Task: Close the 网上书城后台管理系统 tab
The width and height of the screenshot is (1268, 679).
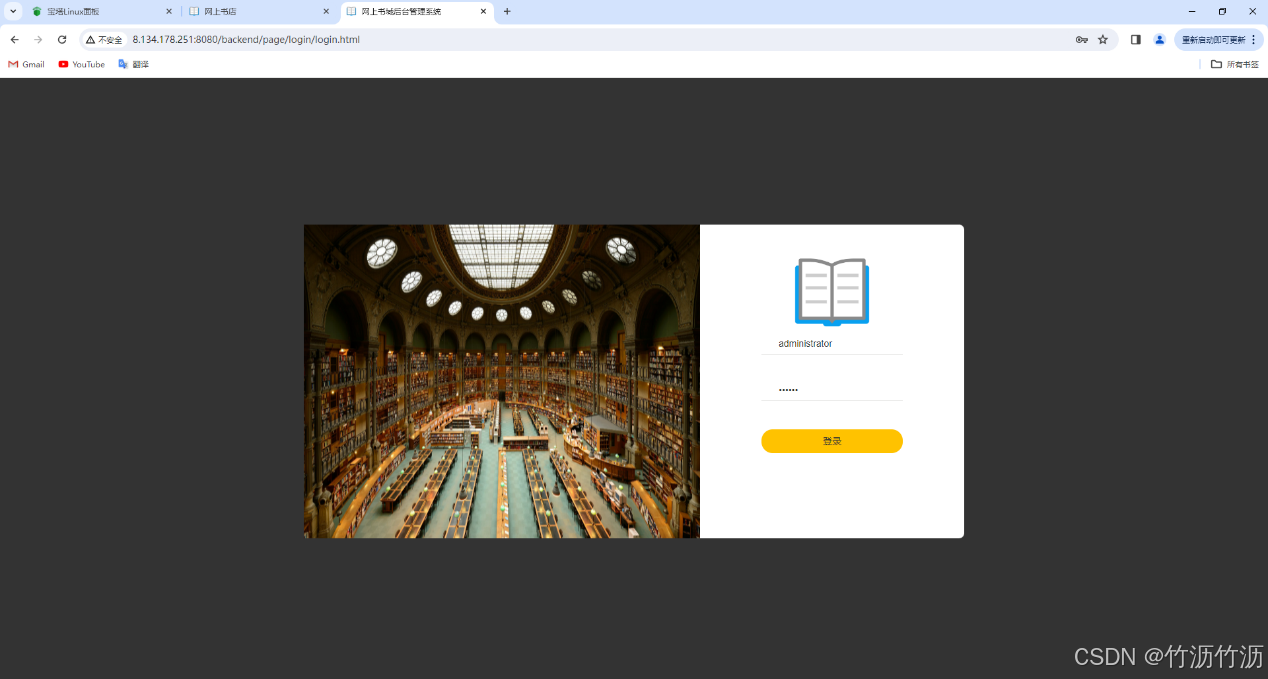Action: [484, 12]
